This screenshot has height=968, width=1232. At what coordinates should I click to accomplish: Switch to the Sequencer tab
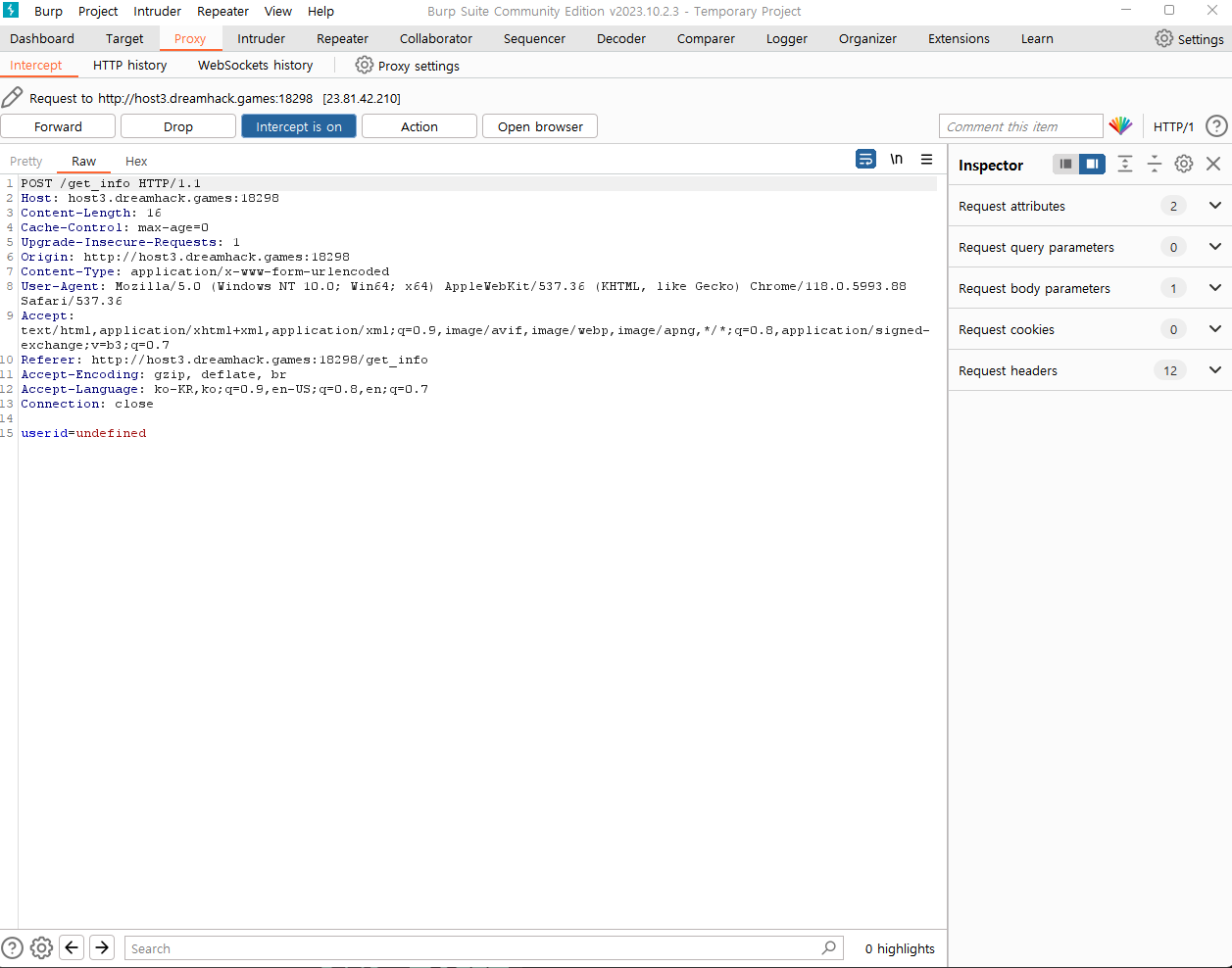[x=534, y=38]
